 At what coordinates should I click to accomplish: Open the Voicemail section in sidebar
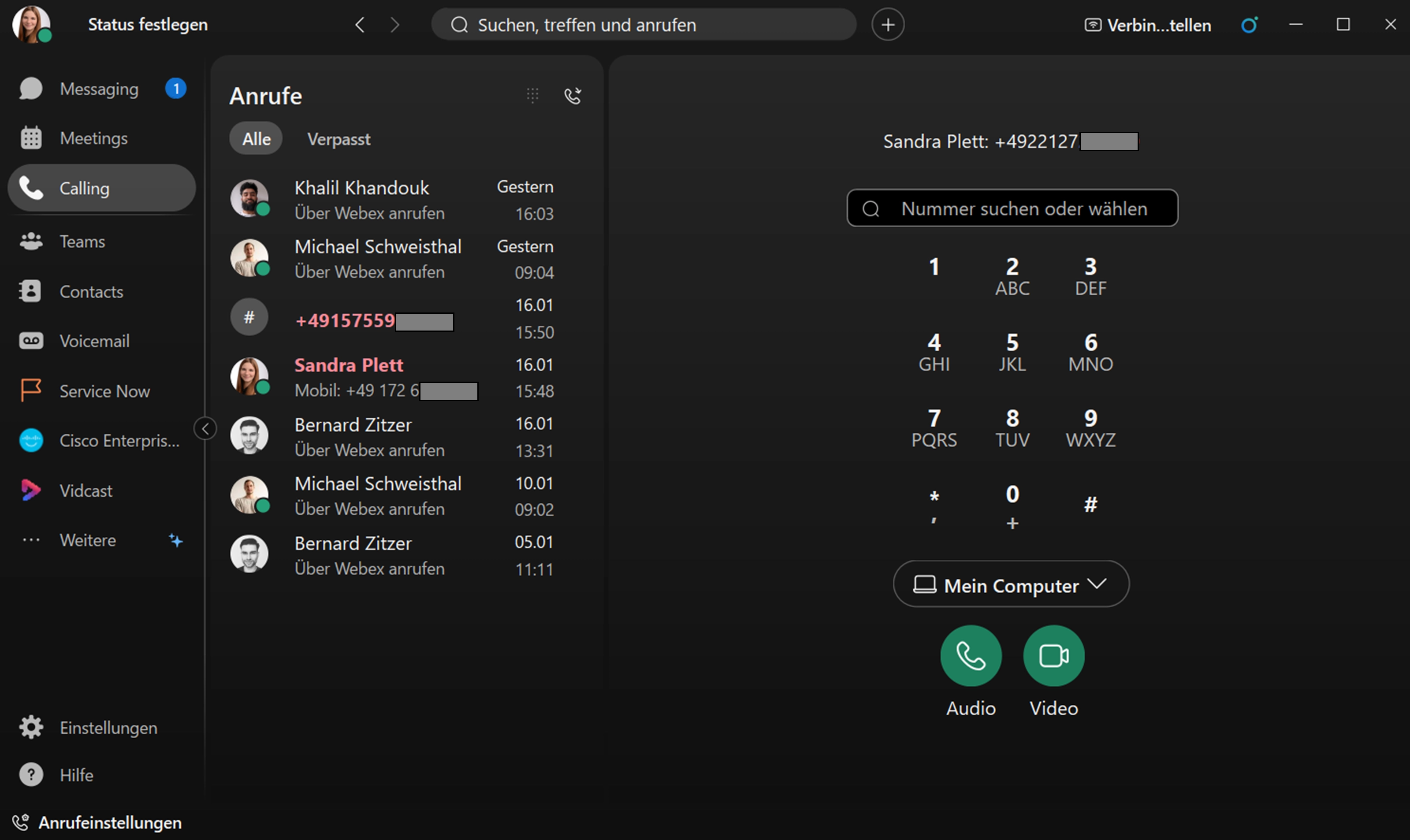coord(94,341)
